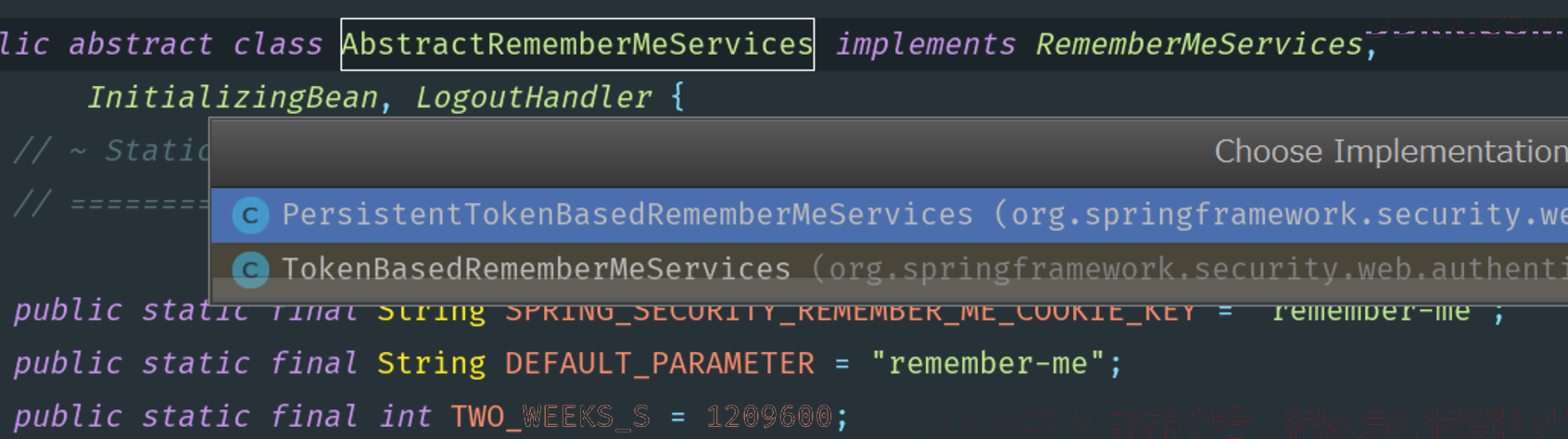Click the package text beside TokenBasedRememberMeServices
Screen dimensions: 1568x439
pos(1189,270)
